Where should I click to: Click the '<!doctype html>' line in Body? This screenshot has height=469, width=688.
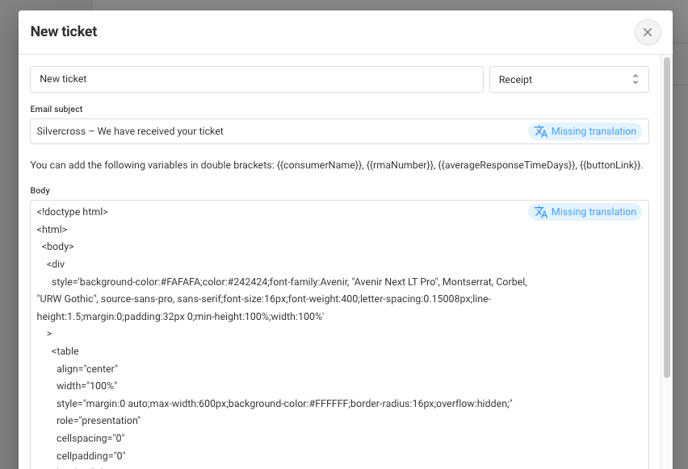(72, 212)
